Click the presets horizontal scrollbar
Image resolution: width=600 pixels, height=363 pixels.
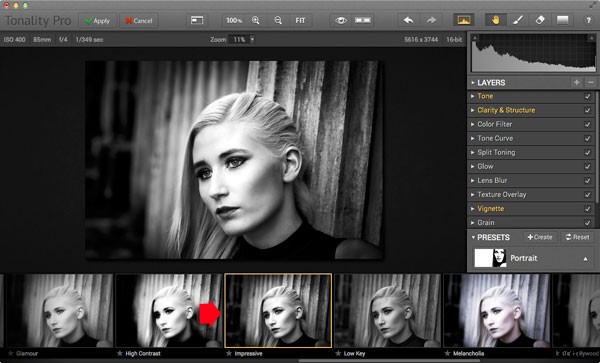click(x=389, y=360)
